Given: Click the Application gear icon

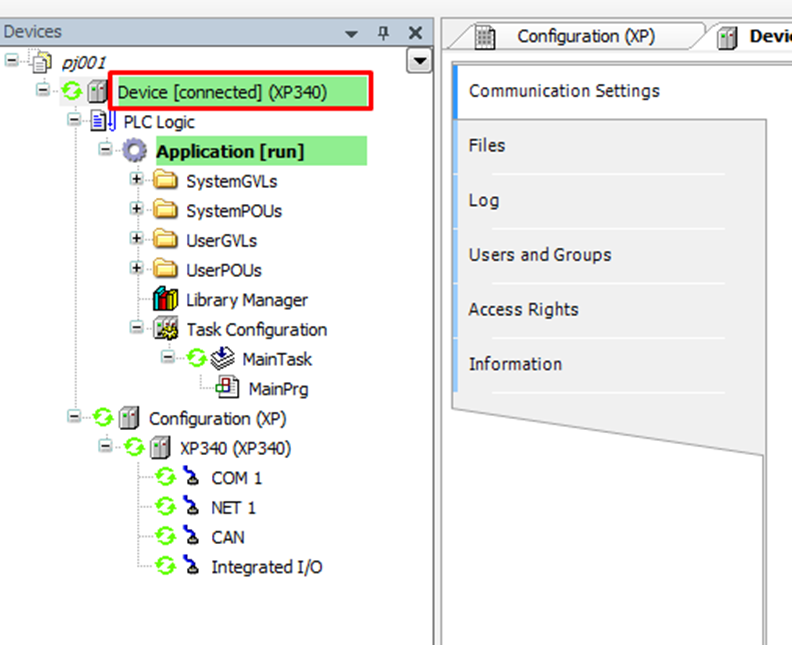Looking at the screenshot, I should pyautogui.click(x=134, y=152).
